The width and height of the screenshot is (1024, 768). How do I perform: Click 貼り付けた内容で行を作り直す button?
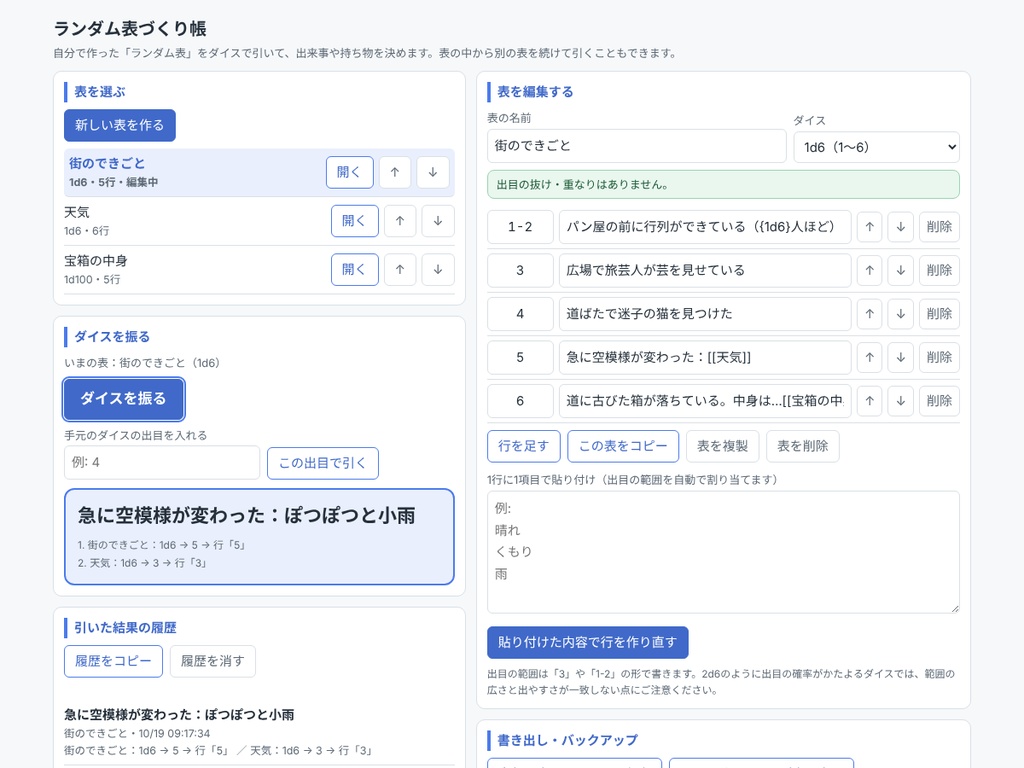click(x=588, y=643)
